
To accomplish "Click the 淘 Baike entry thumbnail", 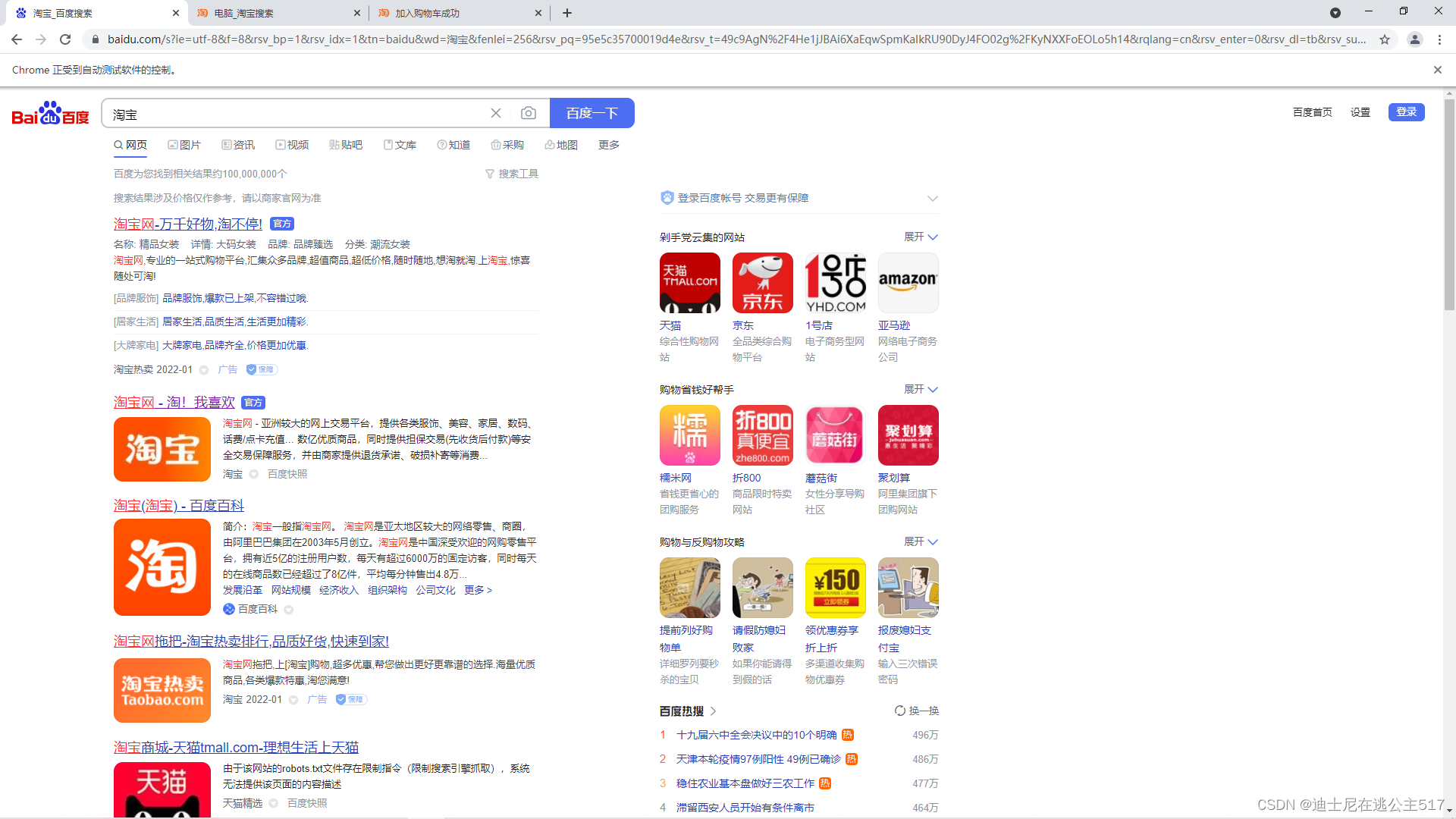I will click(x=162, y=567).
